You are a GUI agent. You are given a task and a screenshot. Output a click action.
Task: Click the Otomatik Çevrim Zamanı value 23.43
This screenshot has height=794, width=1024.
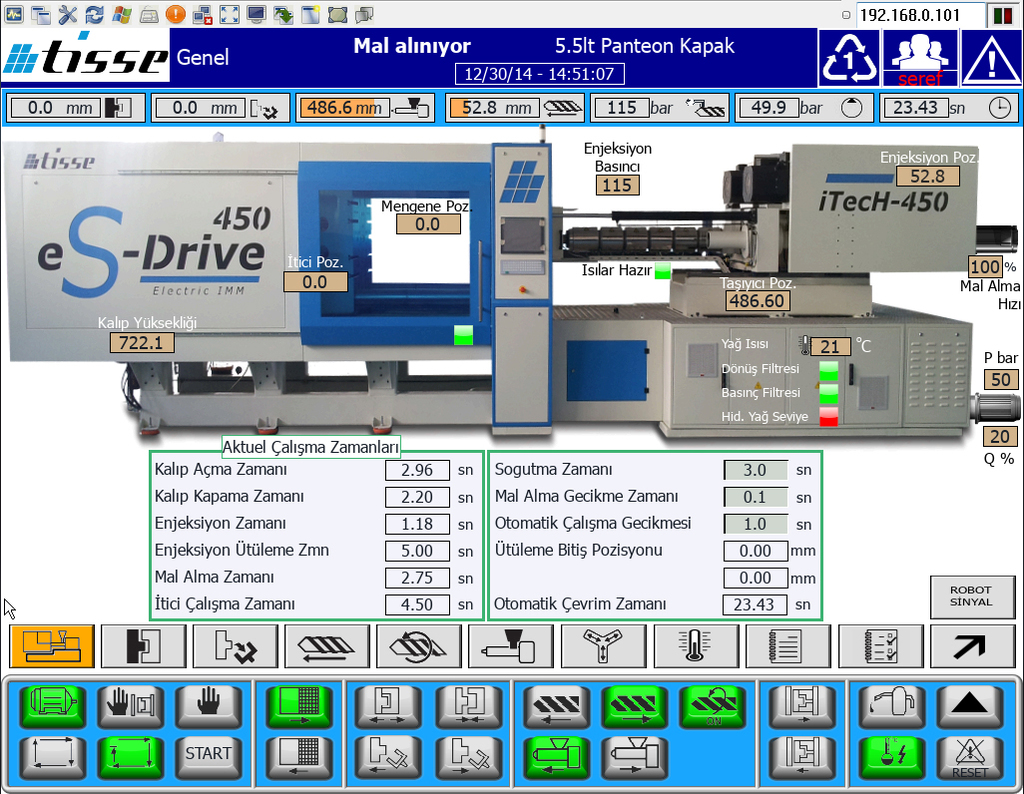point(754,605)
